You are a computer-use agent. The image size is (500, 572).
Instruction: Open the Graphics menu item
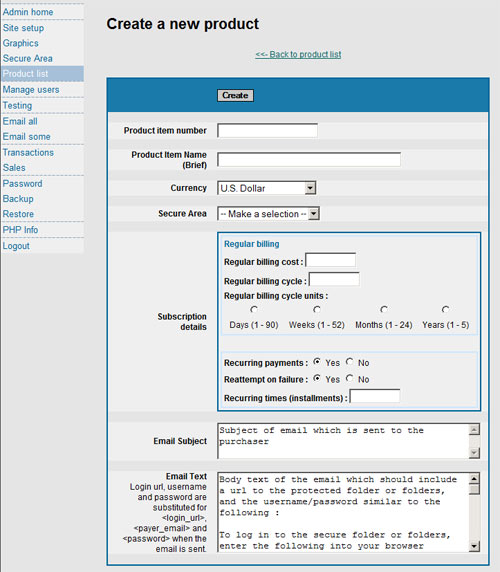20,43
